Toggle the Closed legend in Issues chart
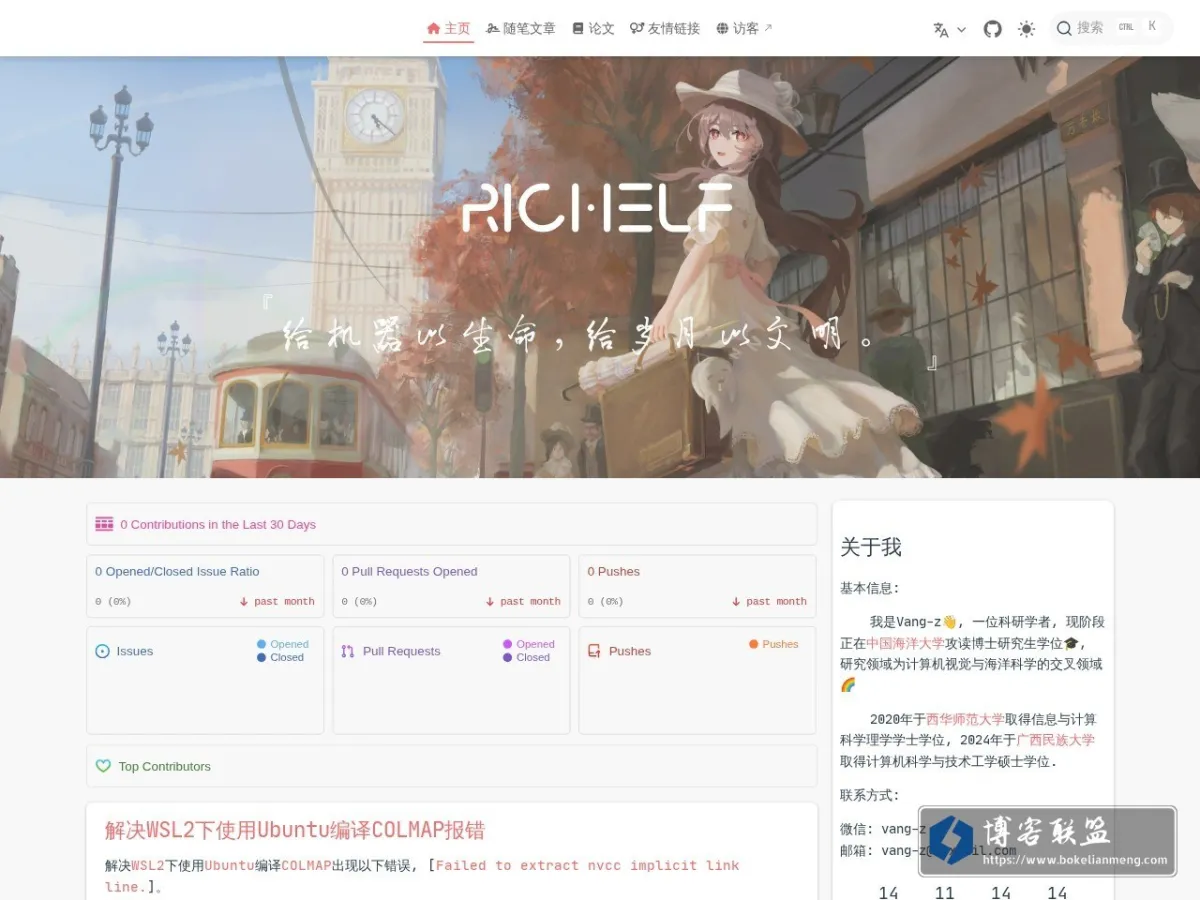Viewport: 1200px width, 900px height. click(280, 657)
